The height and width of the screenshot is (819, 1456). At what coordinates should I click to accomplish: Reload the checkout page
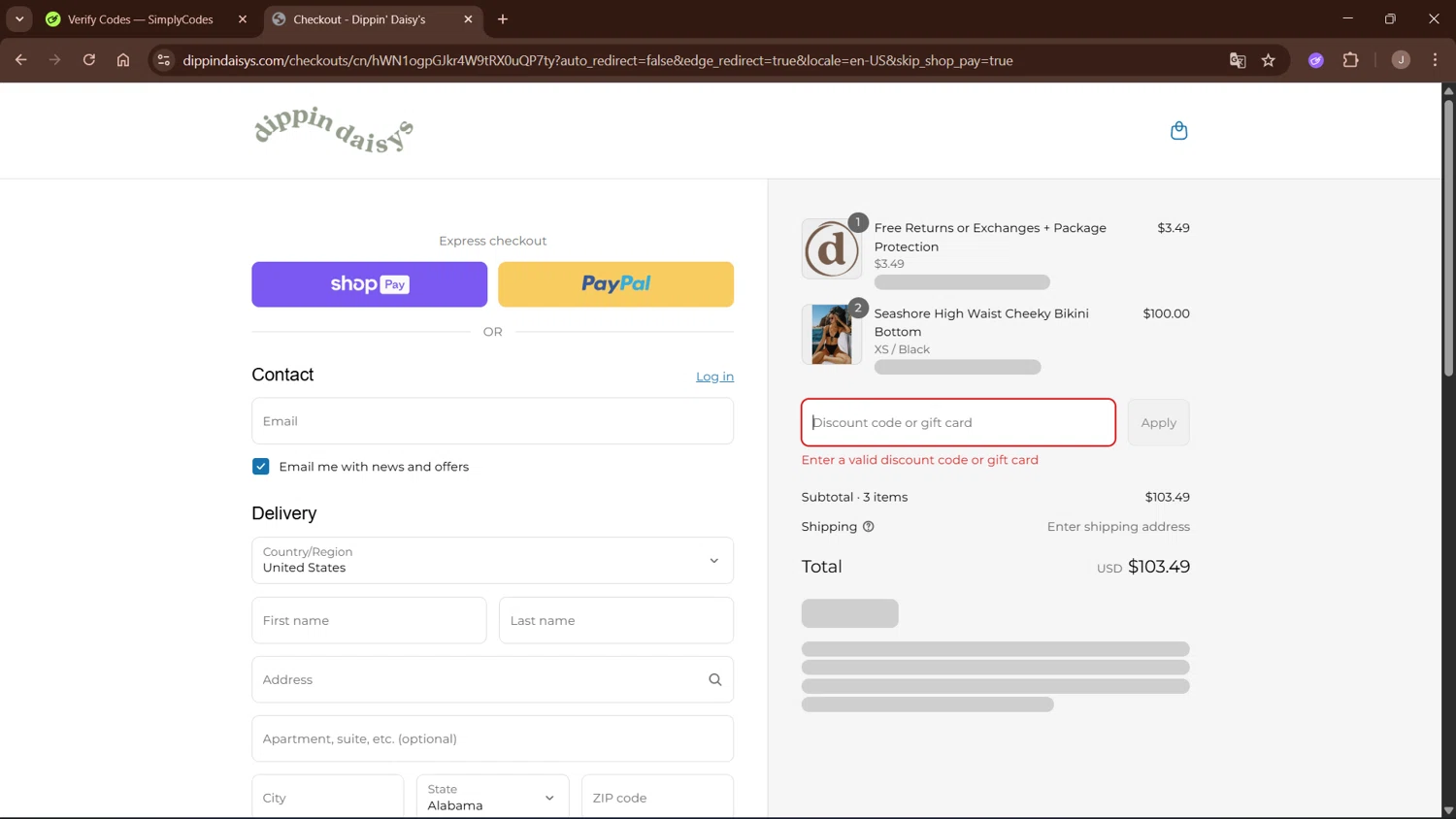(x=88, y=60)
